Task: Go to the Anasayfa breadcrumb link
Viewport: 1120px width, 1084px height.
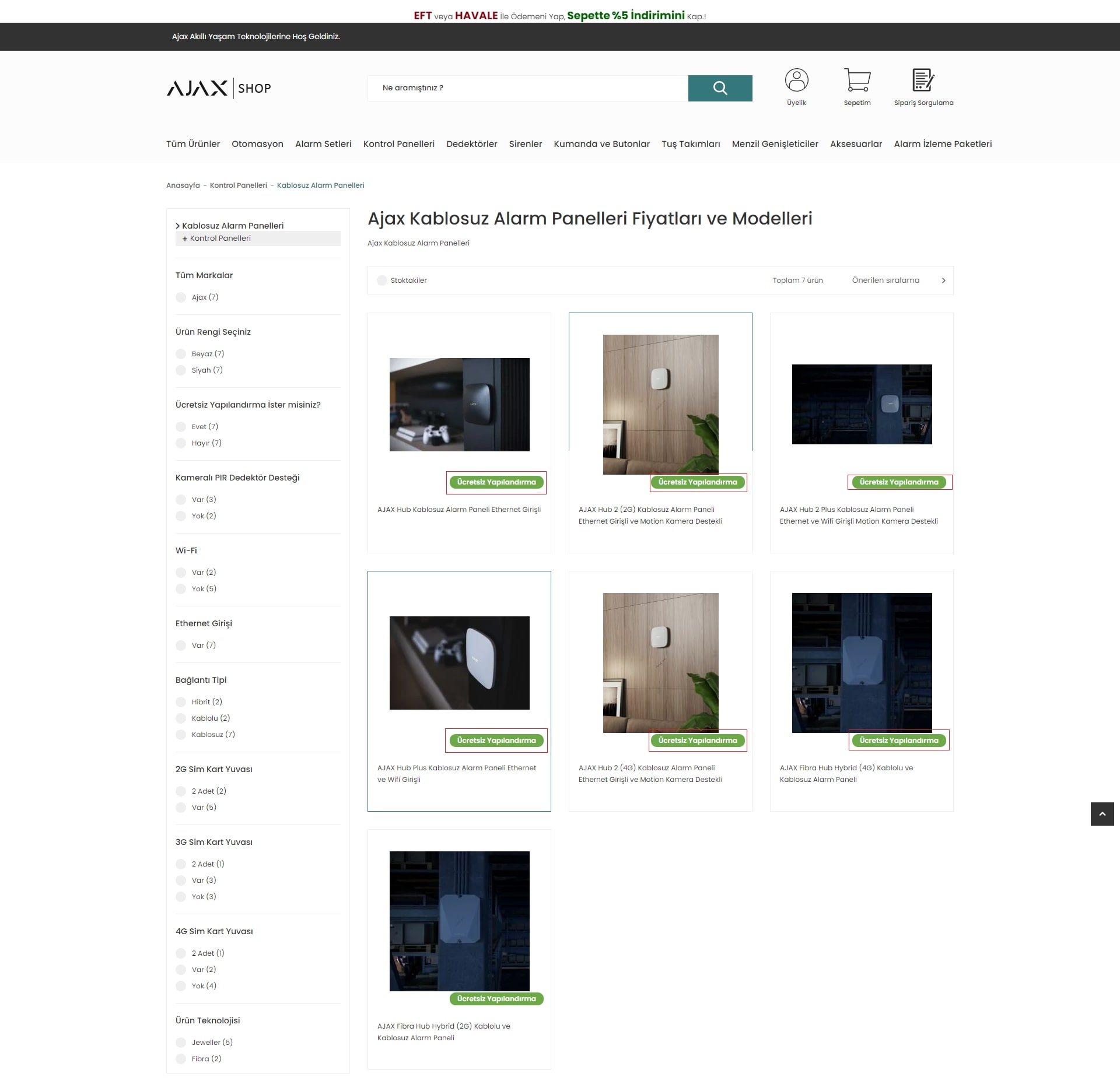Action: point(183,185)
